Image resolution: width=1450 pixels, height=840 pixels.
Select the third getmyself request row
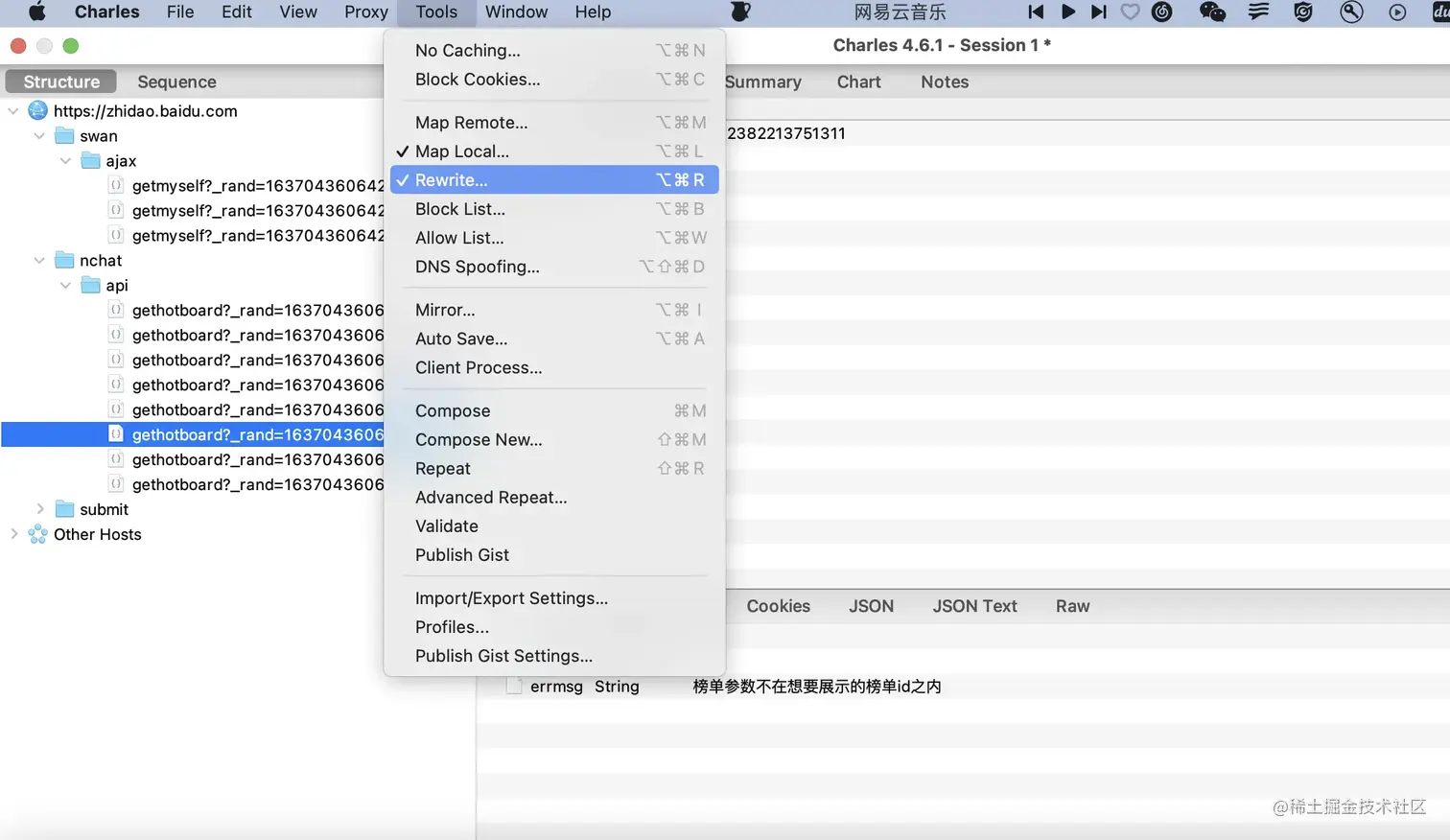pyautogui.click(x=192, y=235)
